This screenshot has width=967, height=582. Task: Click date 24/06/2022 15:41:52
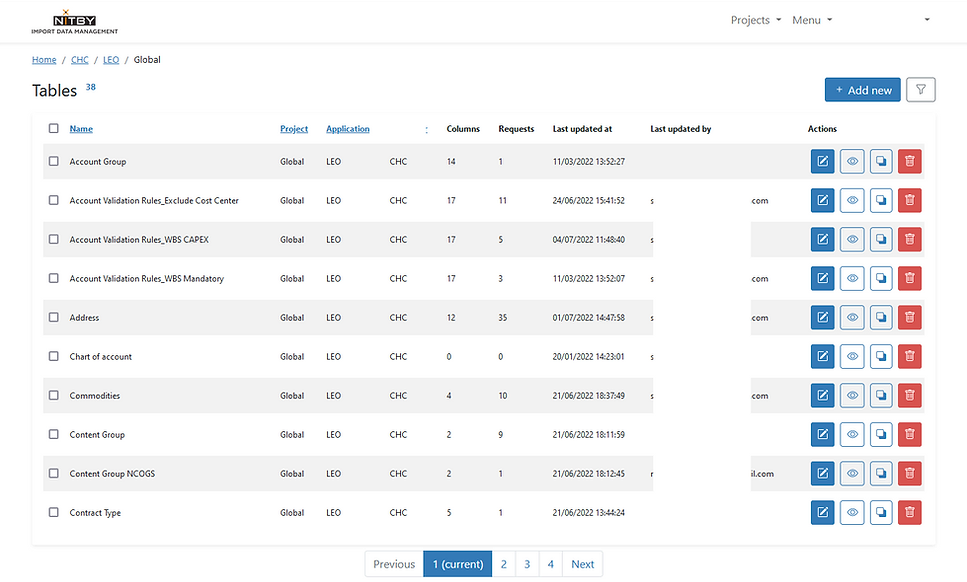[x=588, y=200]
